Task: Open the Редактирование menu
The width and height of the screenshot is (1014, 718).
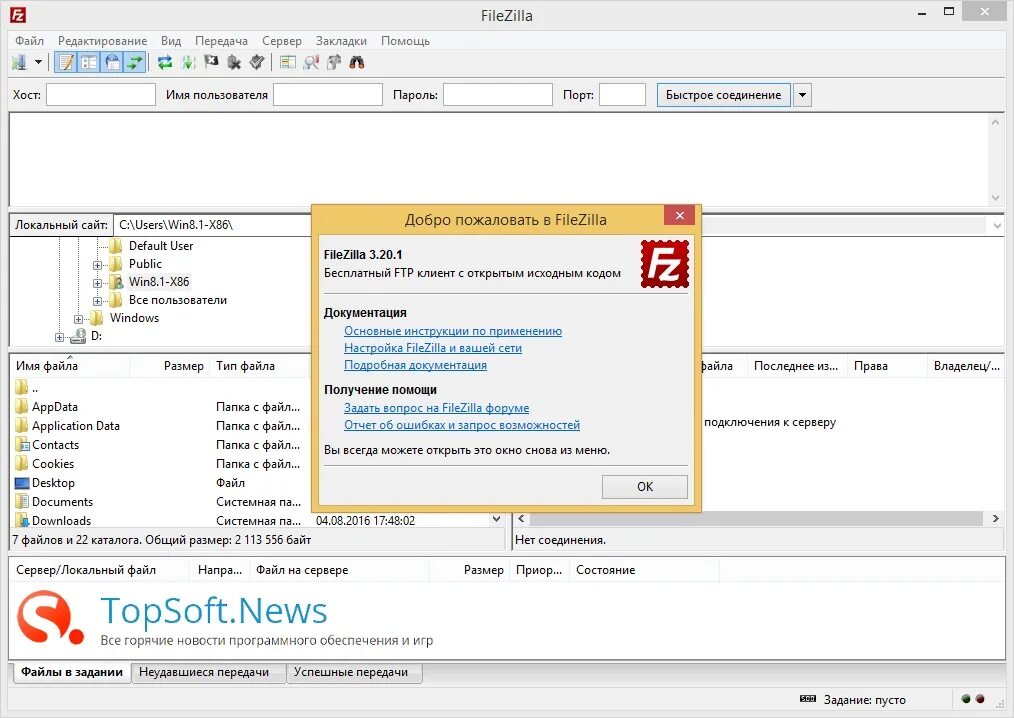Action: point(102,41)
